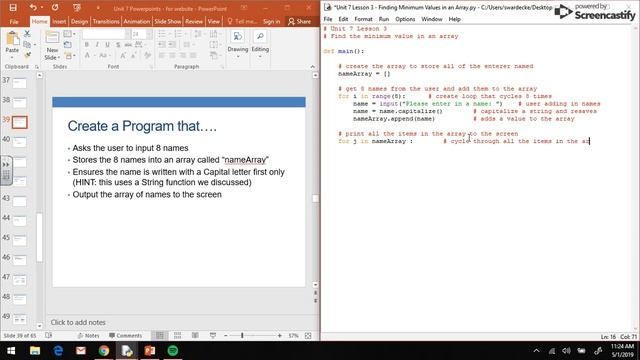Toggle Notes pane in status bar

coord(89,336)
